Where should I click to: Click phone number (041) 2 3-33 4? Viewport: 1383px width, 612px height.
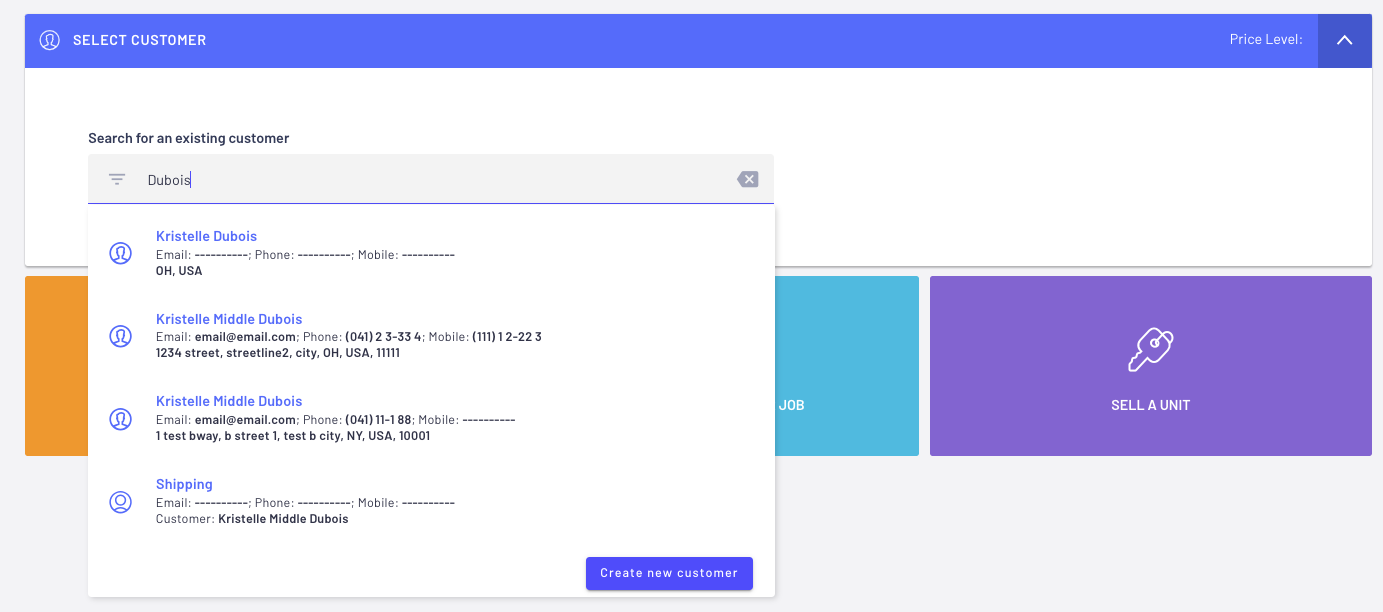pos(384,337)
